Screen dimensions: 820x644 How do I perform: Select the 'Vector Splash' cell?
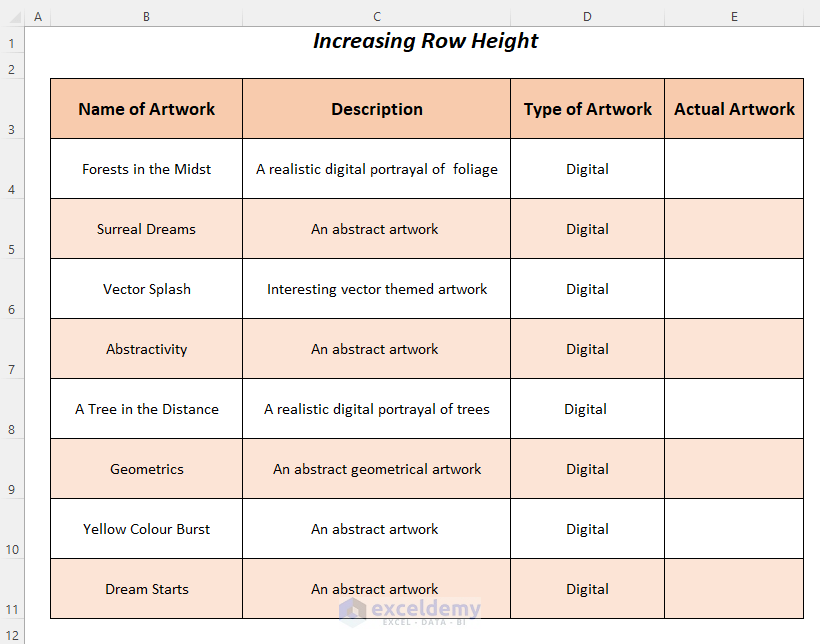[146, 288]
